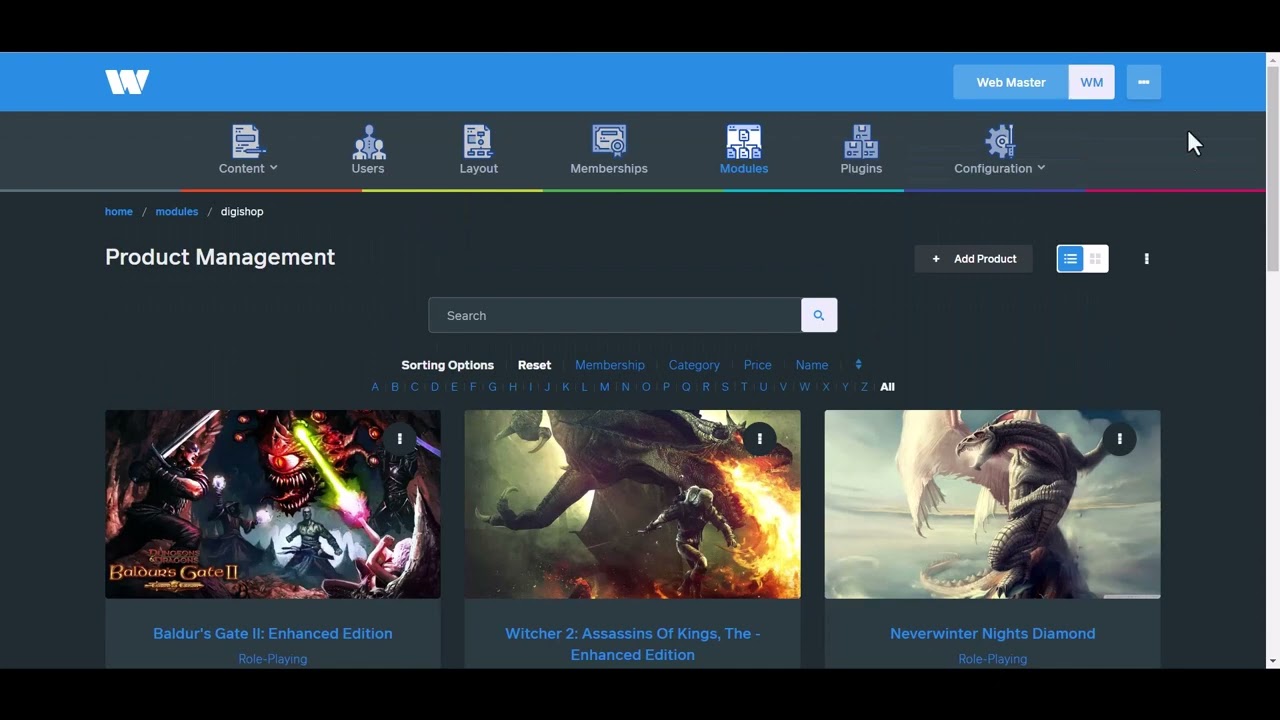Image resolution: width=1280 pixels, height=720 pixels.
Task: Click Role-Playing category under Baldur's Gate II
Action: 273,659
